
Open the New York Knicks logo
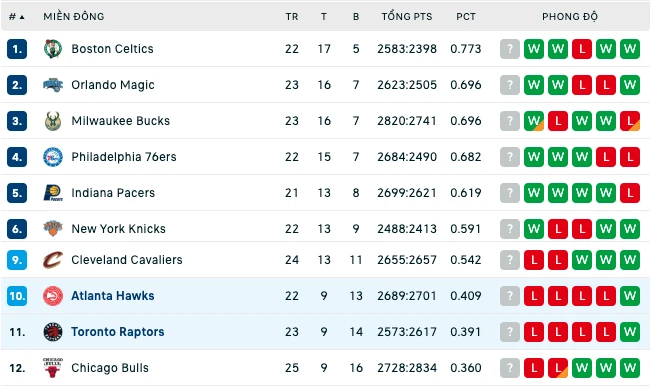53,229
